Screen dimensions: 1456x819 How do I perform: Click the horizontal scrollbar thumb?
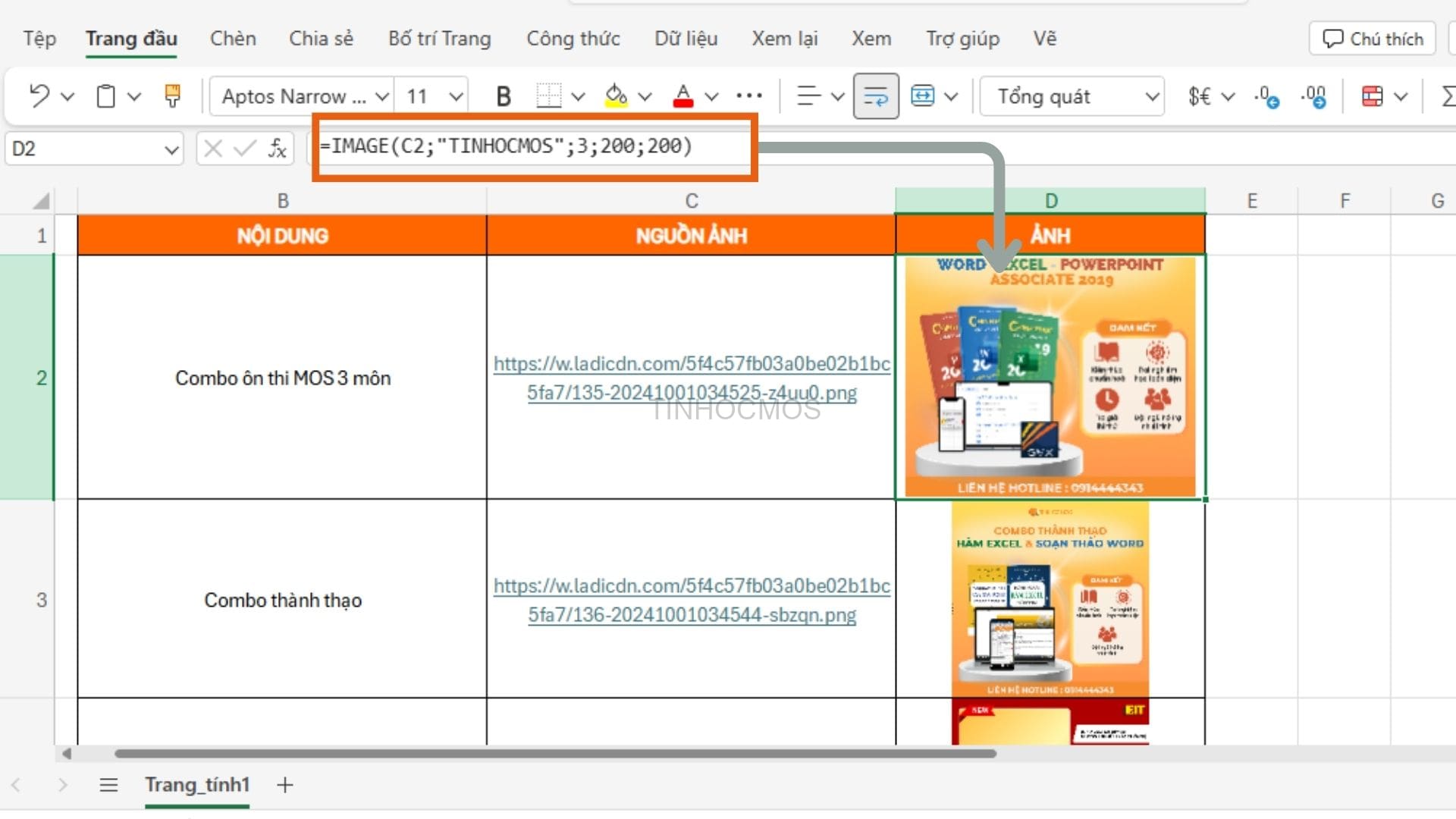555,754
